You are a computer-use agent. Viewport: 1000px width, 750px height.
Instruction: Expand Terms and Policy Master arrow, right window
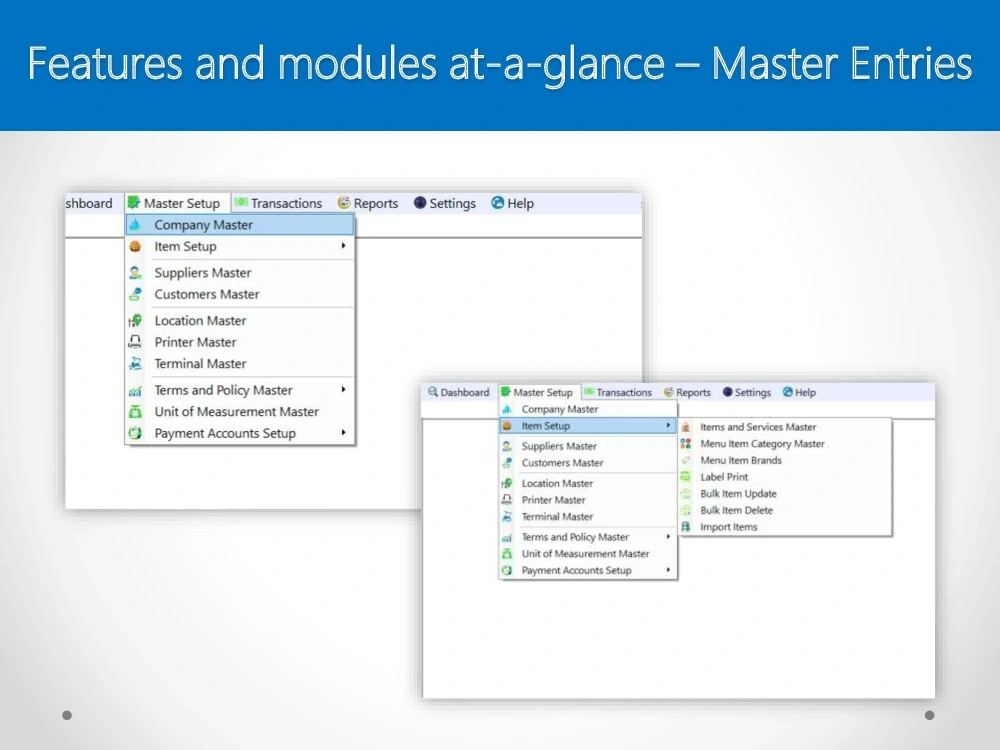(x=668, y=536)
